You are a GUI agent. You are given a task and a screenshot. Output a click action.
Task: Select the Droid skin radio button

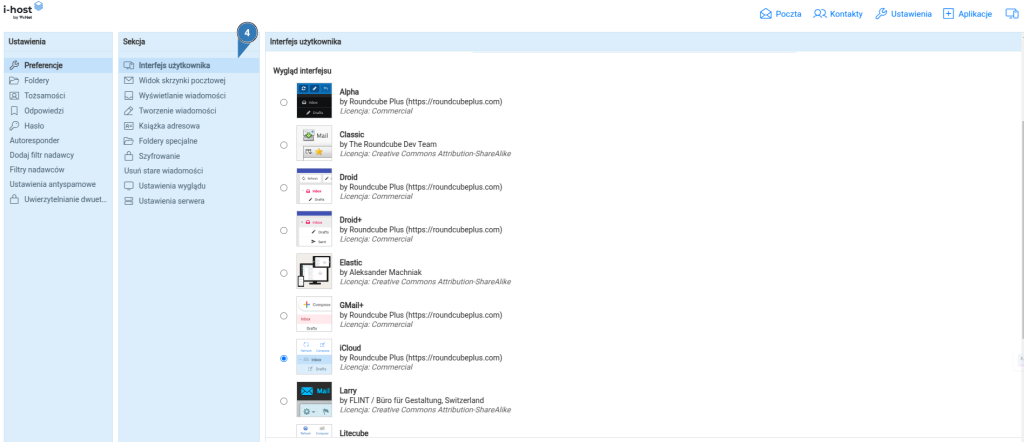283,187
